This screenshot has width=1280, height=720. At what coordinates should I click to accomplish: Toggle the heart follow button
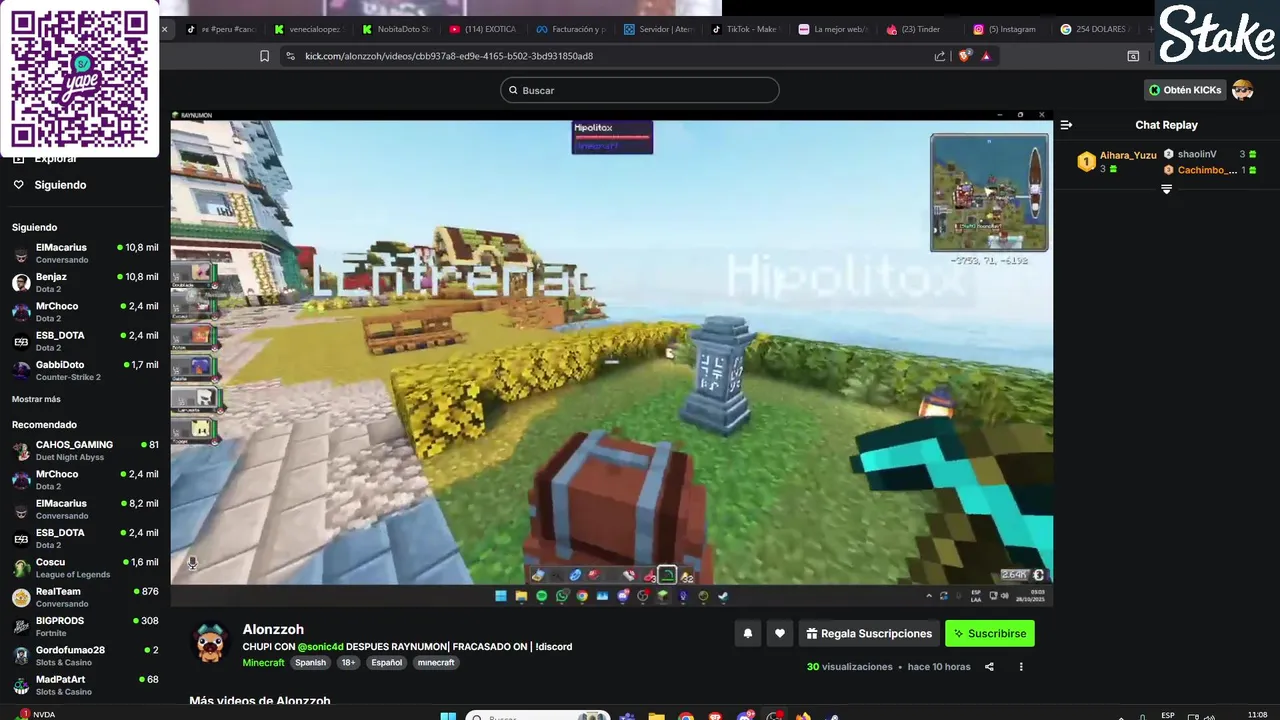780,633
